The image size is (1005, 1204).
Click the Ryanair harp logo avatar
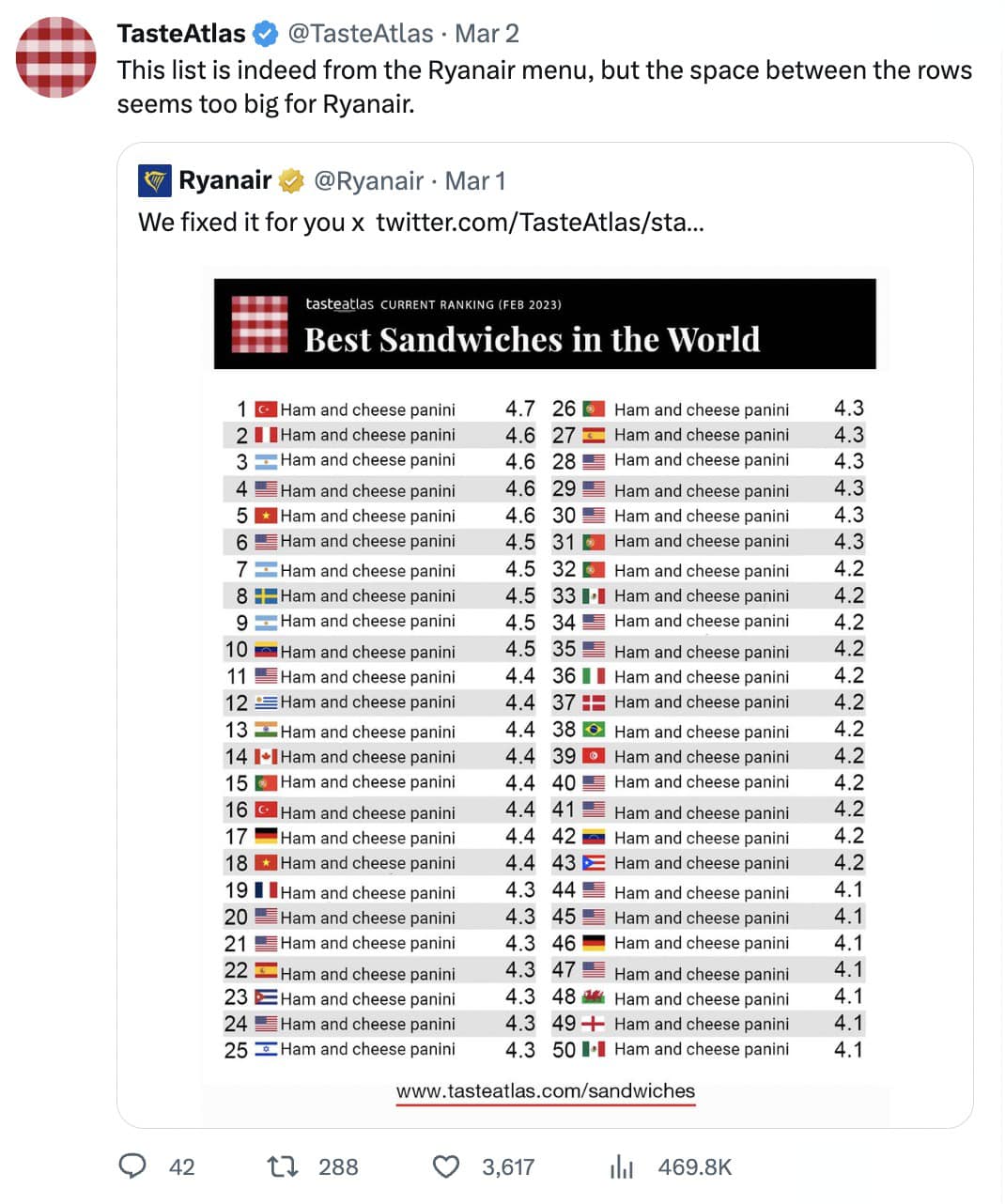154,180
